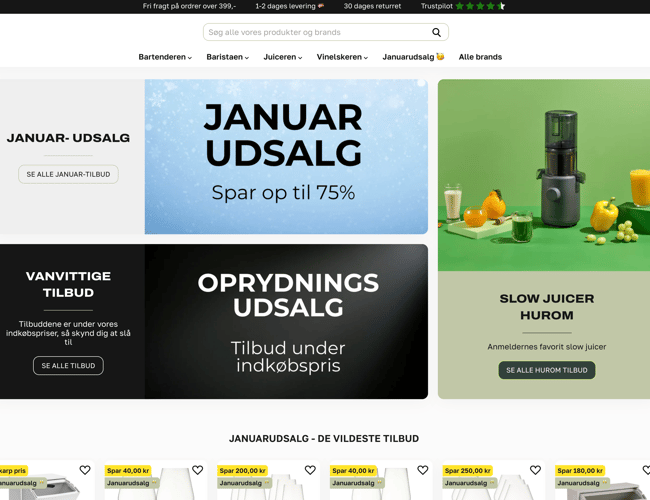The height and width of the screenshot is (500, 650).
Task: Click the search magnifier icon
Action: (x=436, y=32)
